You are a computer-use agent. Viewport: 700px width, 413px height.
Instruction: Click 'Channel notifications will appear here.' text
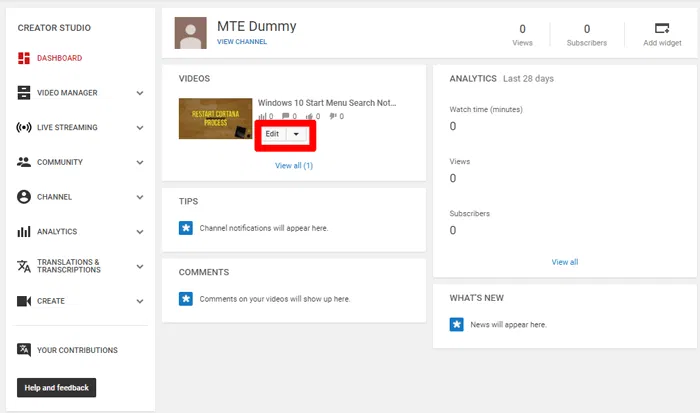click(x=264, y=228)
